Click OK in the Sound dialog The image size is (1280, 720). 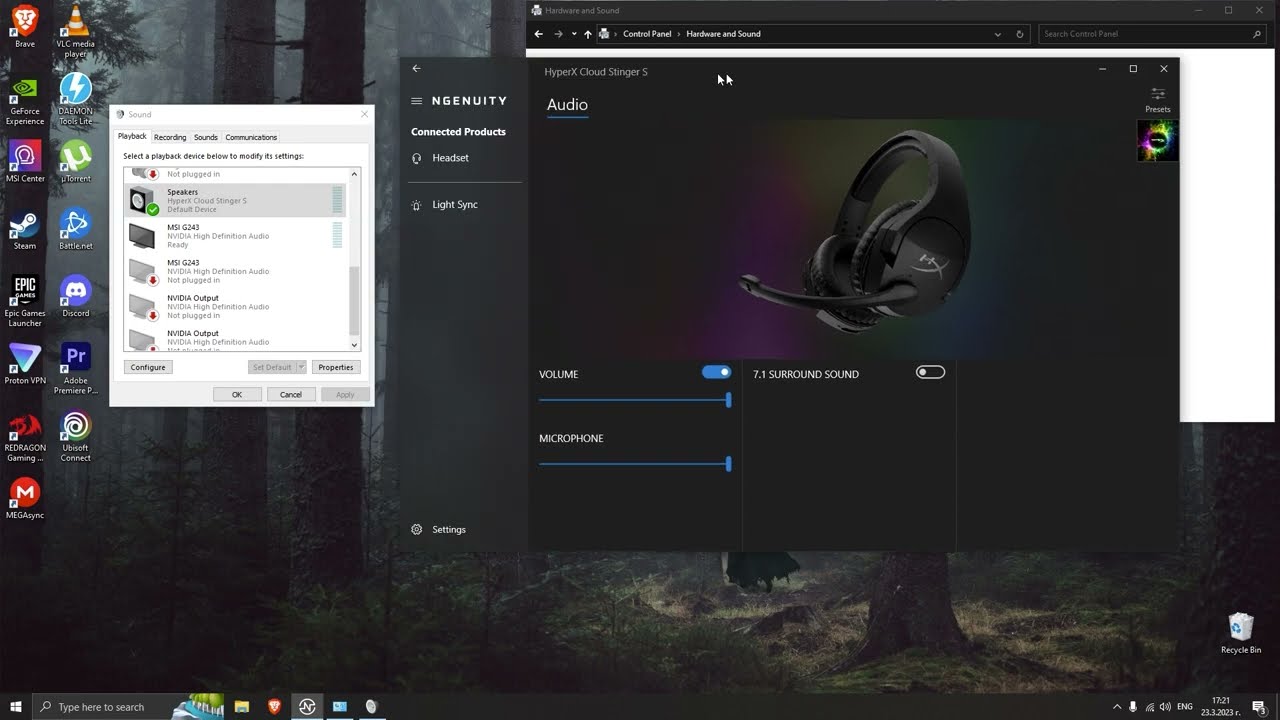point(237,394)
